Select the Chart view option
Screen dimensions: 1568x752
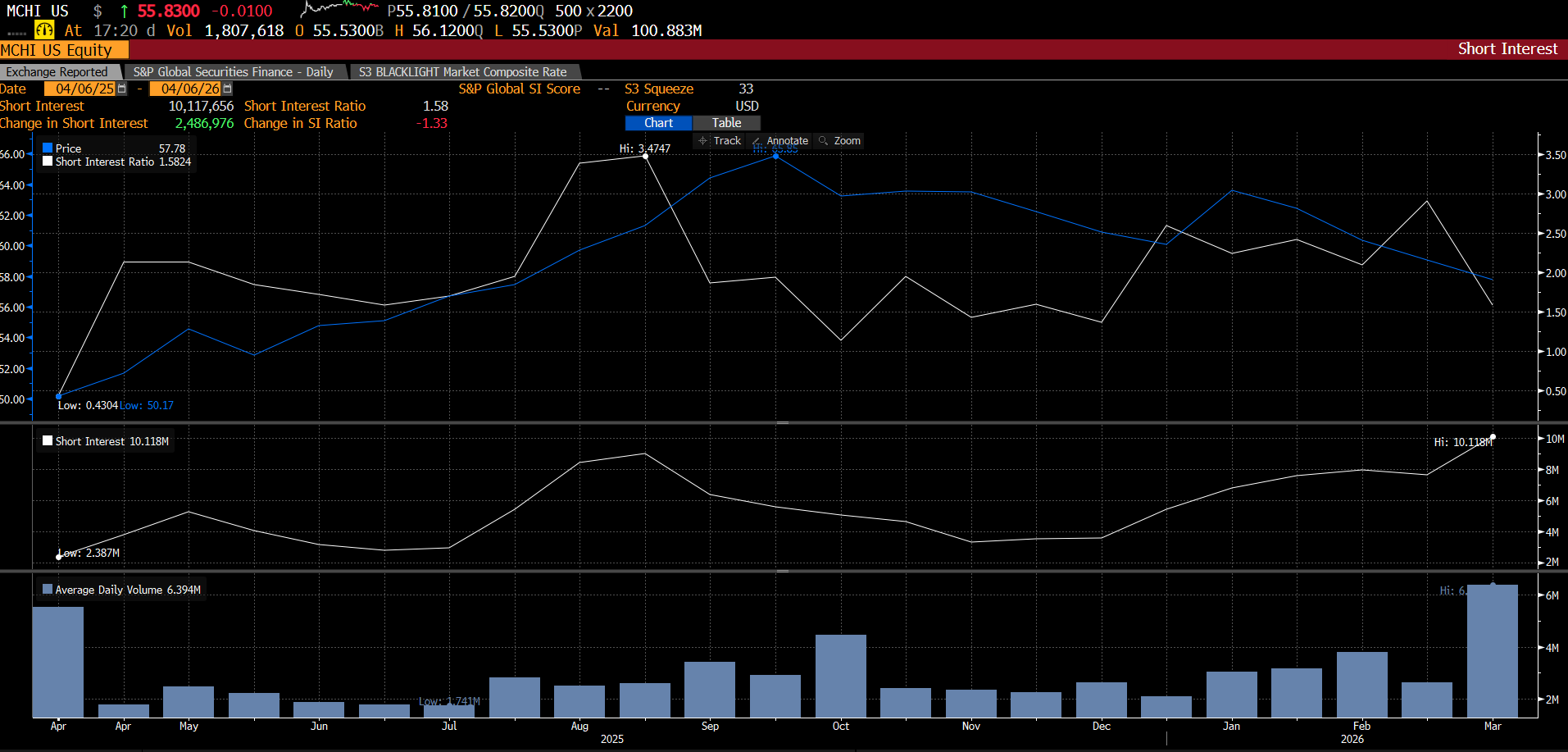click(657, 122)
